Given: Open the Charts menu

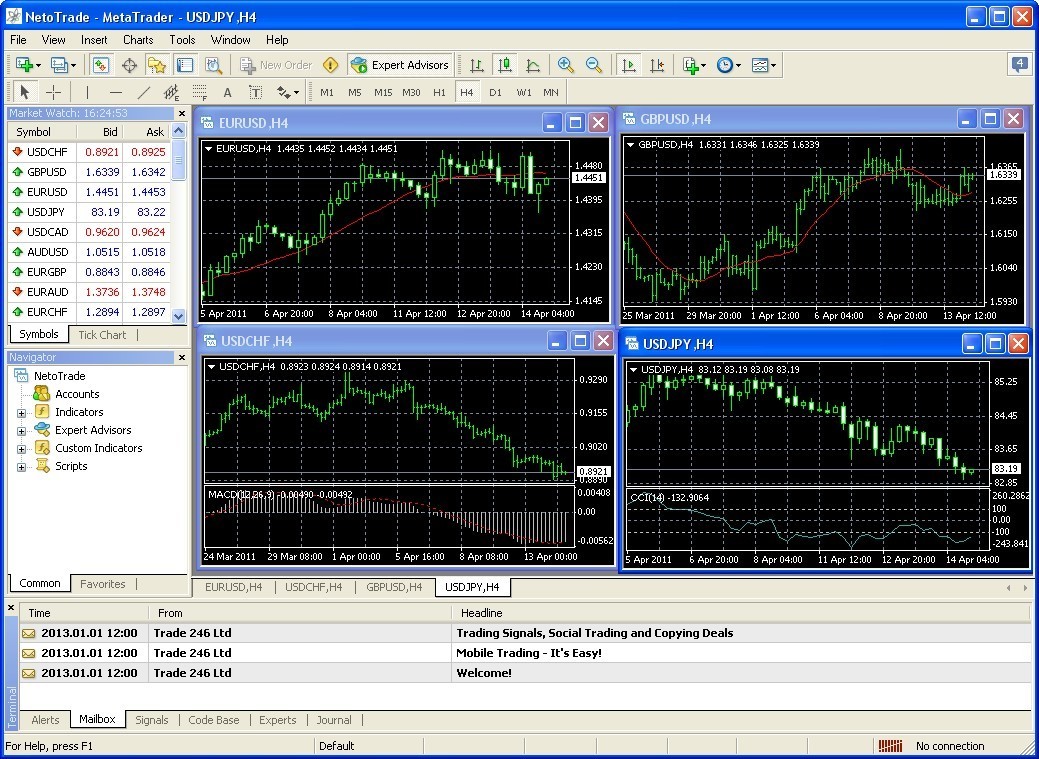Looking at the screenshot, I should click(138, 40).
